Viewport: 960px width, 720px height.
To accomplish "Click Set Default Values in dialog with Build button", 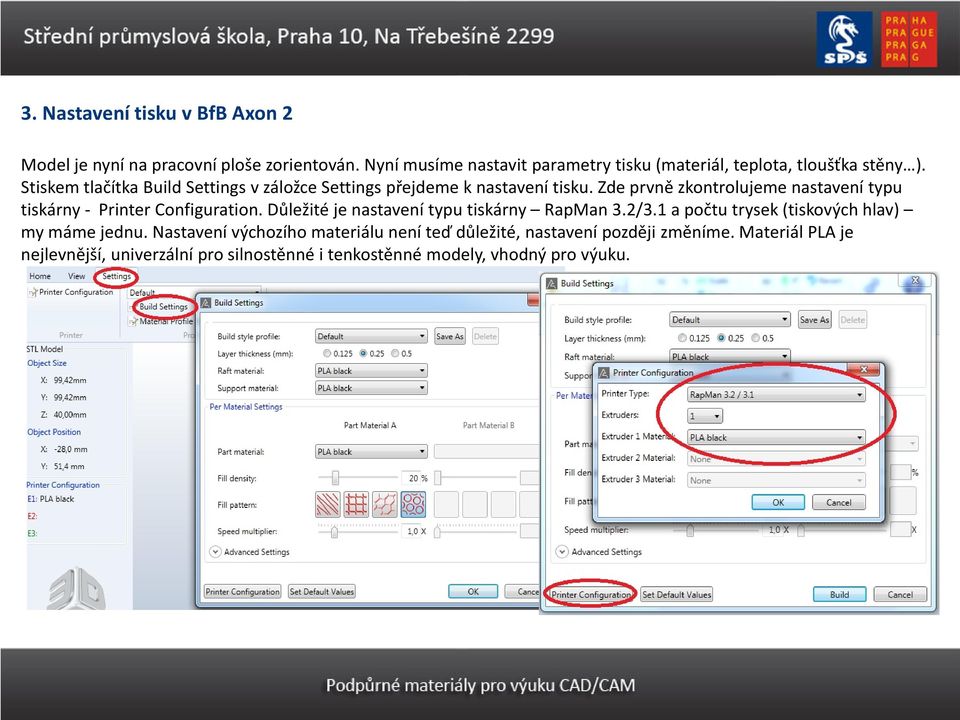I will tap(677, 594).
